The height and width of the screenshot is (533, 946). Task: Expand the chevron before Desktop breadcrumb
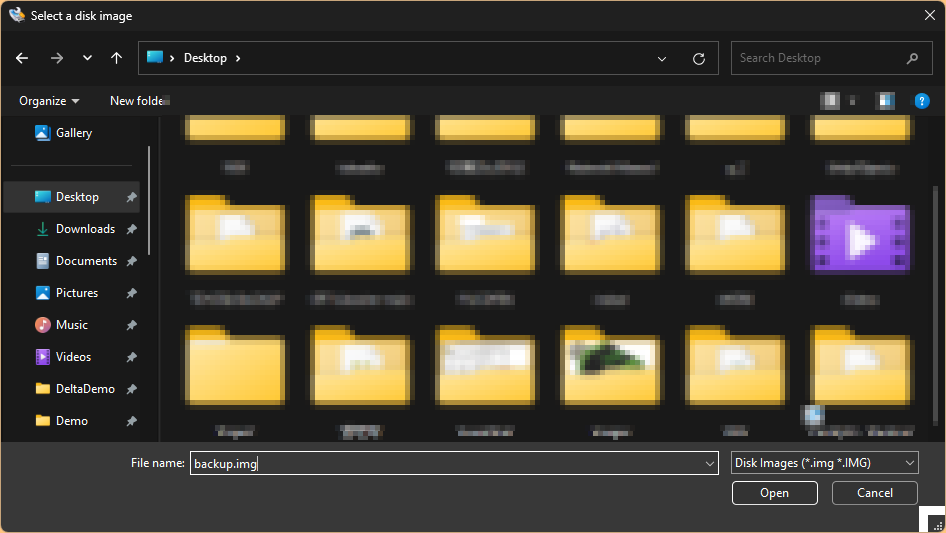(172, 58)
